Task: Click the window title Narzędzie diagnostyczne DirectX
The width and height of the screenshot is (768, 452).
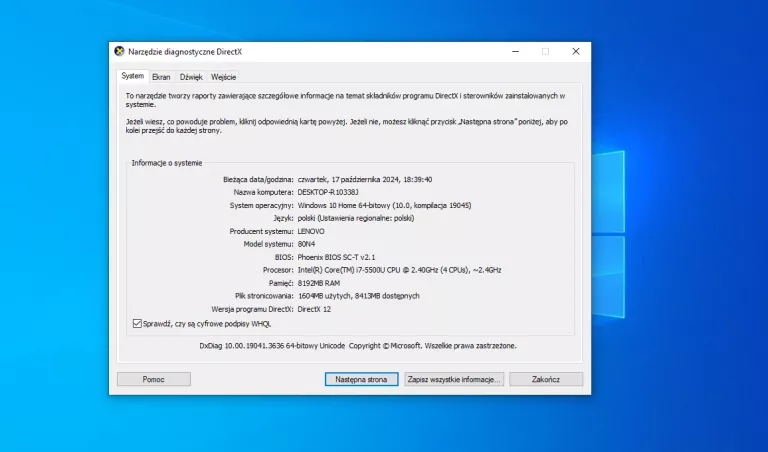Action: [185, 52]
